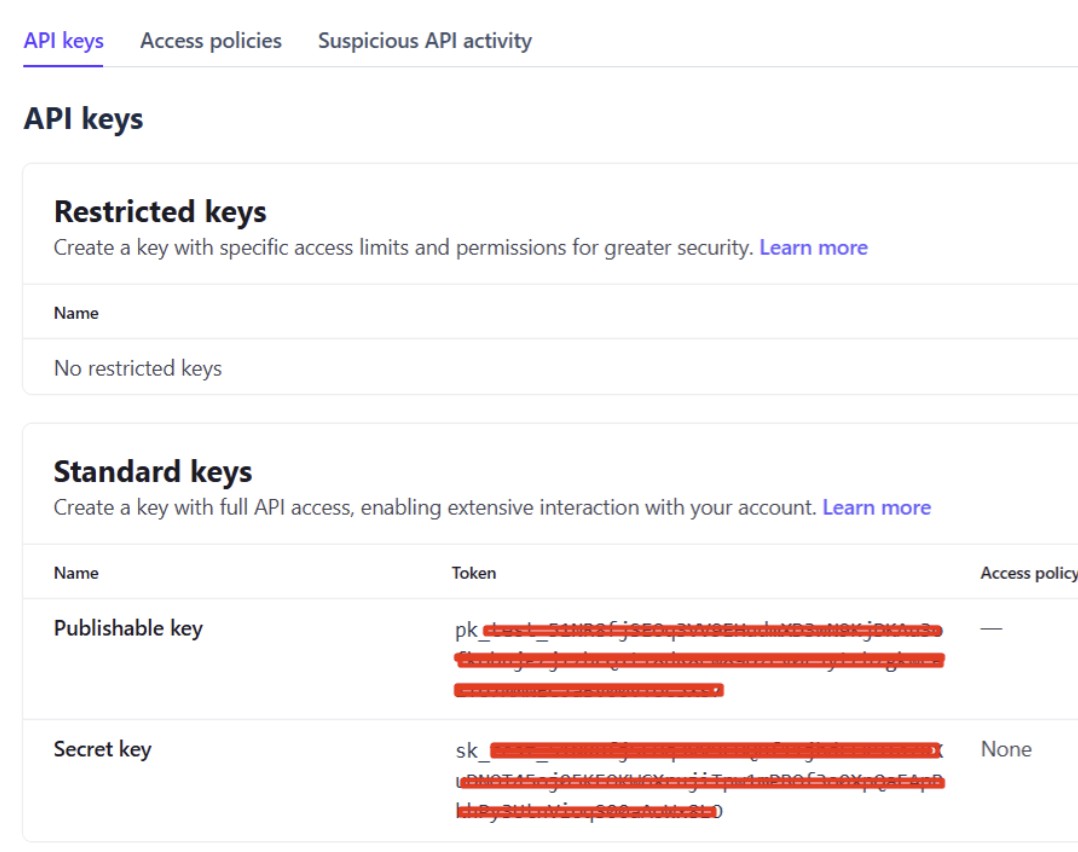Select the API keys tab

(x=63, y=41)
